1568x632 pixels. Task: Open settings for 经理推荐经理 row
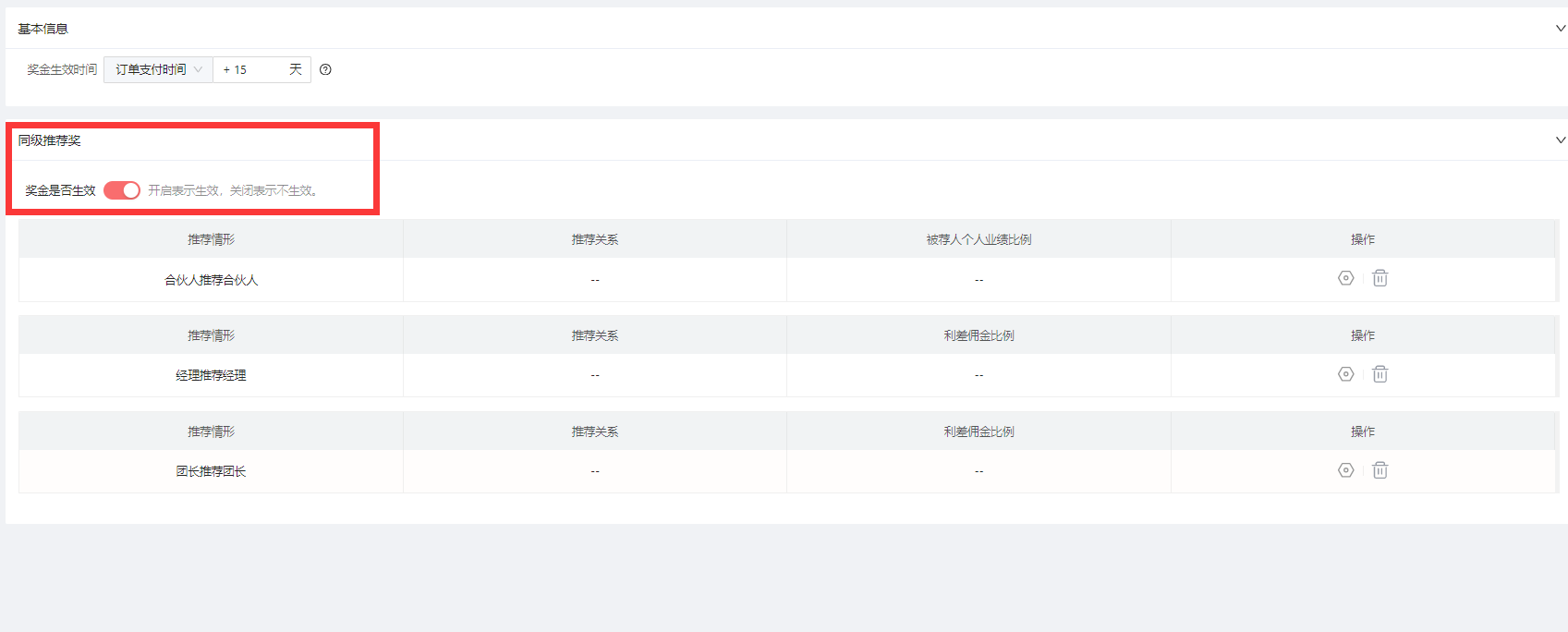(x=1345, y=374)
